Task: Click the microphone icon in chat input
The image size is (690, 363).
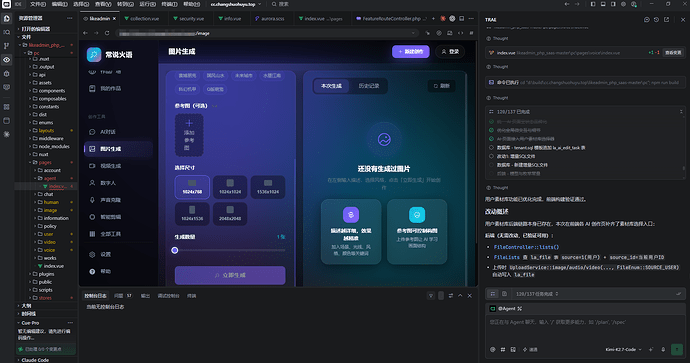Action: (x=663, y=349)
